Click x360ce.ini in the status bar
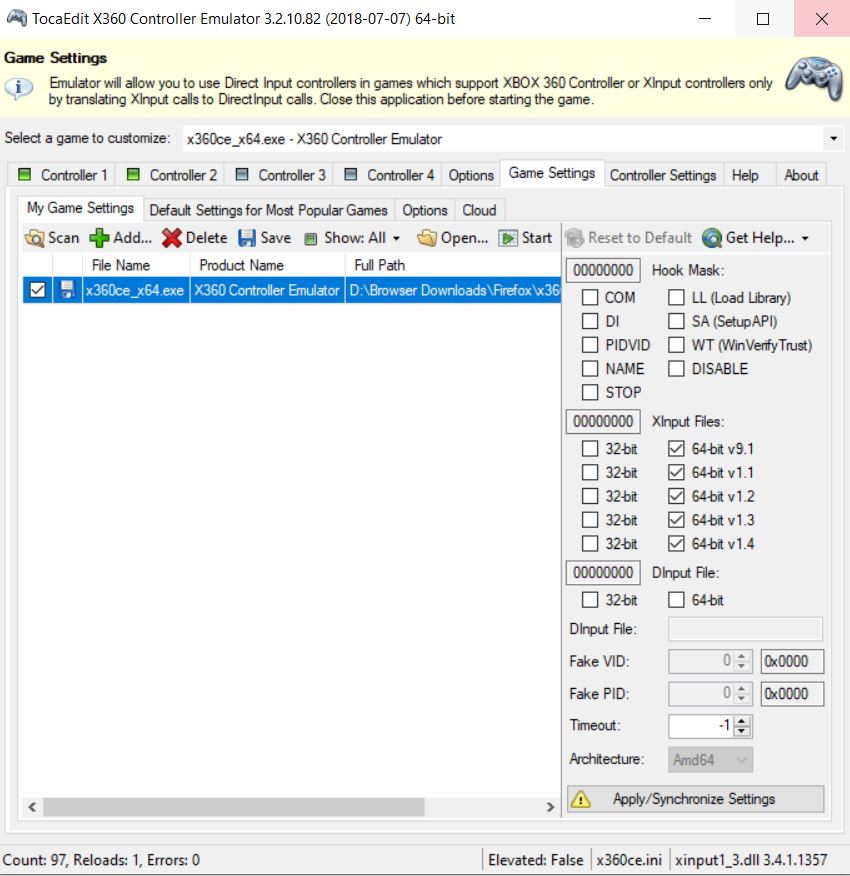Image resolution: width=850 pixels, height=876 pixels. point(629,860)
